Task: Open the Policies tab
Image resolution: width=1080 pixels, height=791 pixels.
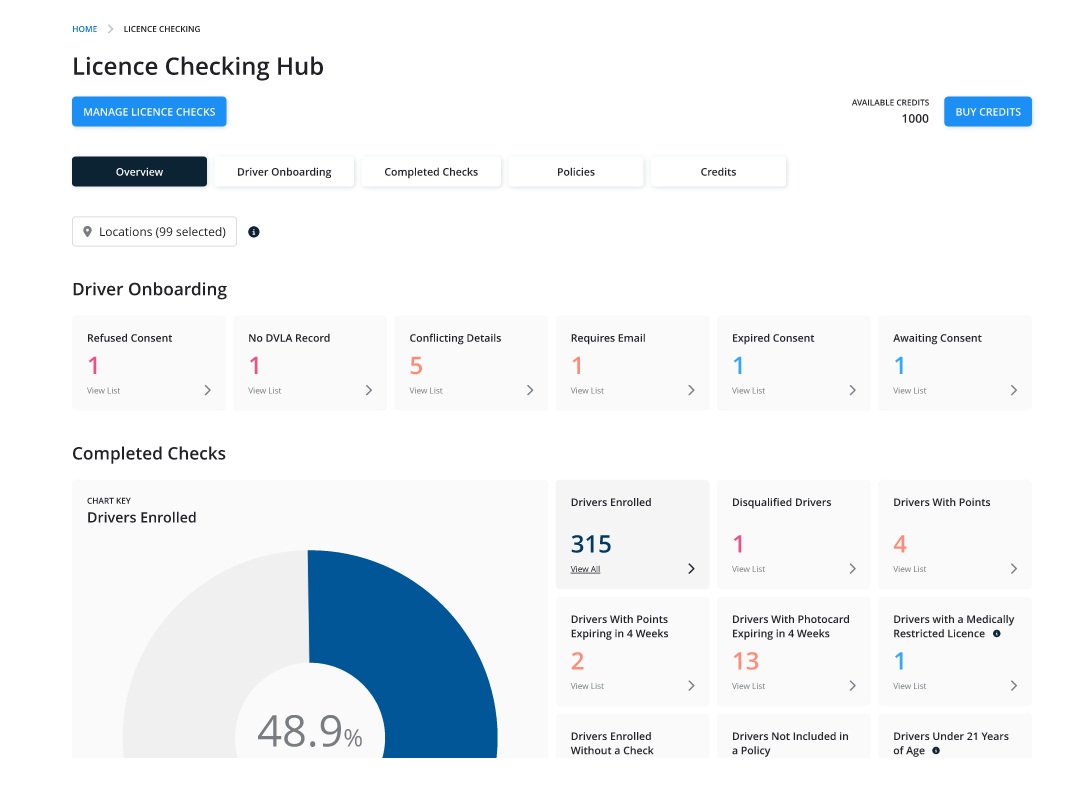Action: tap(576, 172)
